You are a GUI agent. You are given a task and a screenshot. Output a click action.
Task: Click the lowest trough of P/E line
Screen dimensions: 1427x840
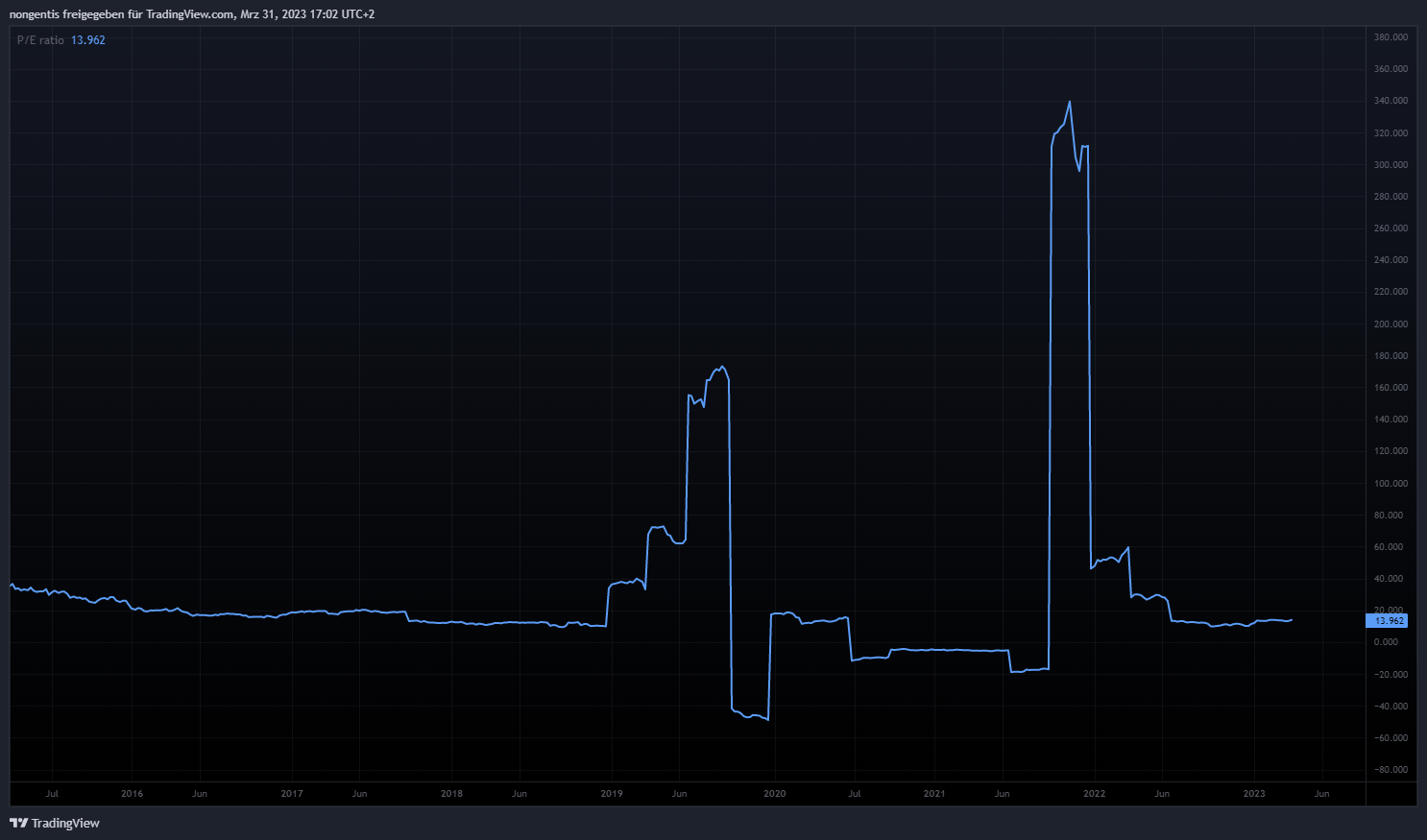(x=767, y=719)
